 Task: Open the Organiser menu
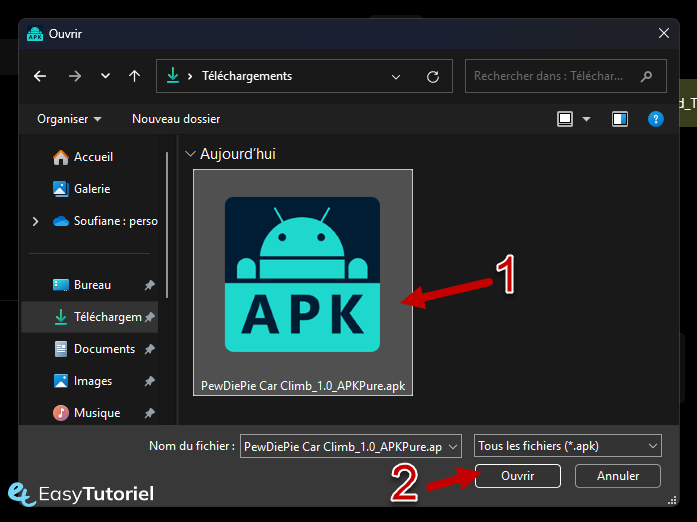[69, 119]
